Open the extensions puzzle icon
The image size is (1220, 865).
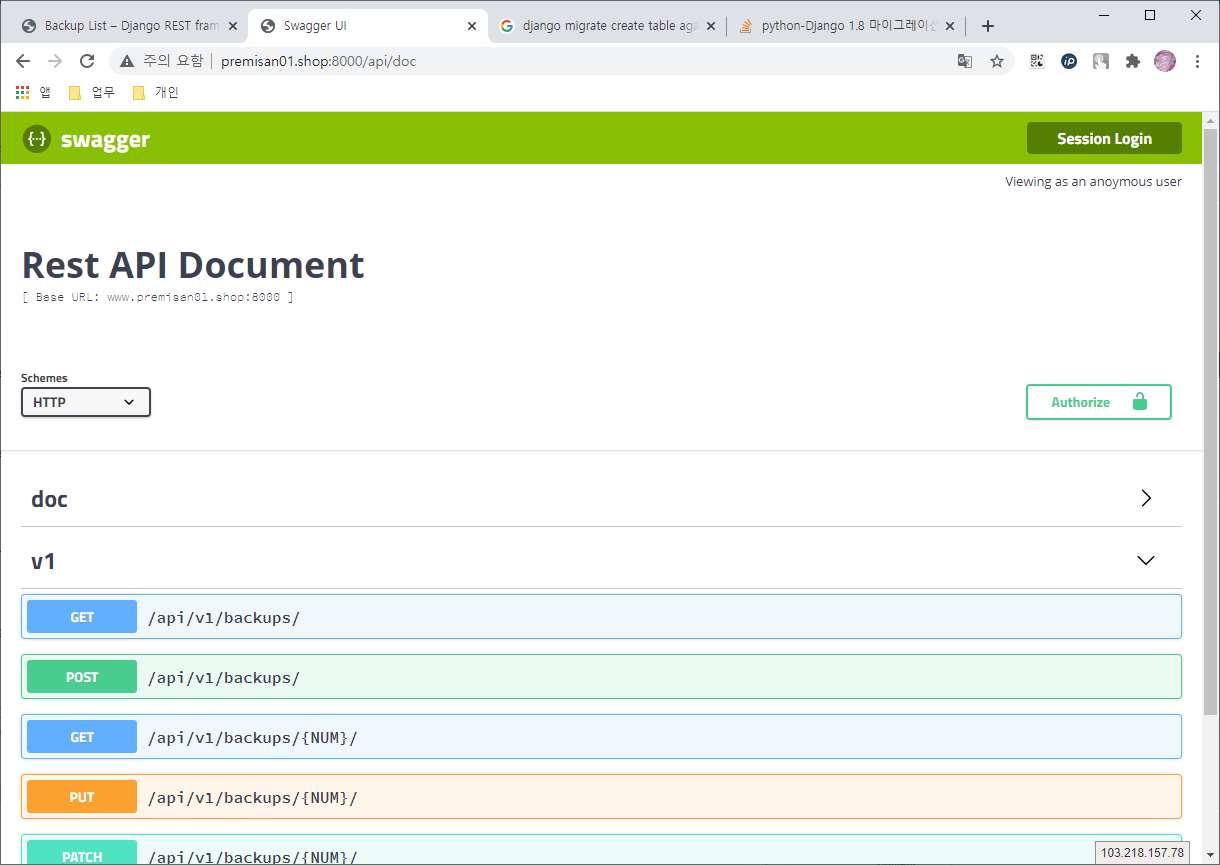[1133, 61]
